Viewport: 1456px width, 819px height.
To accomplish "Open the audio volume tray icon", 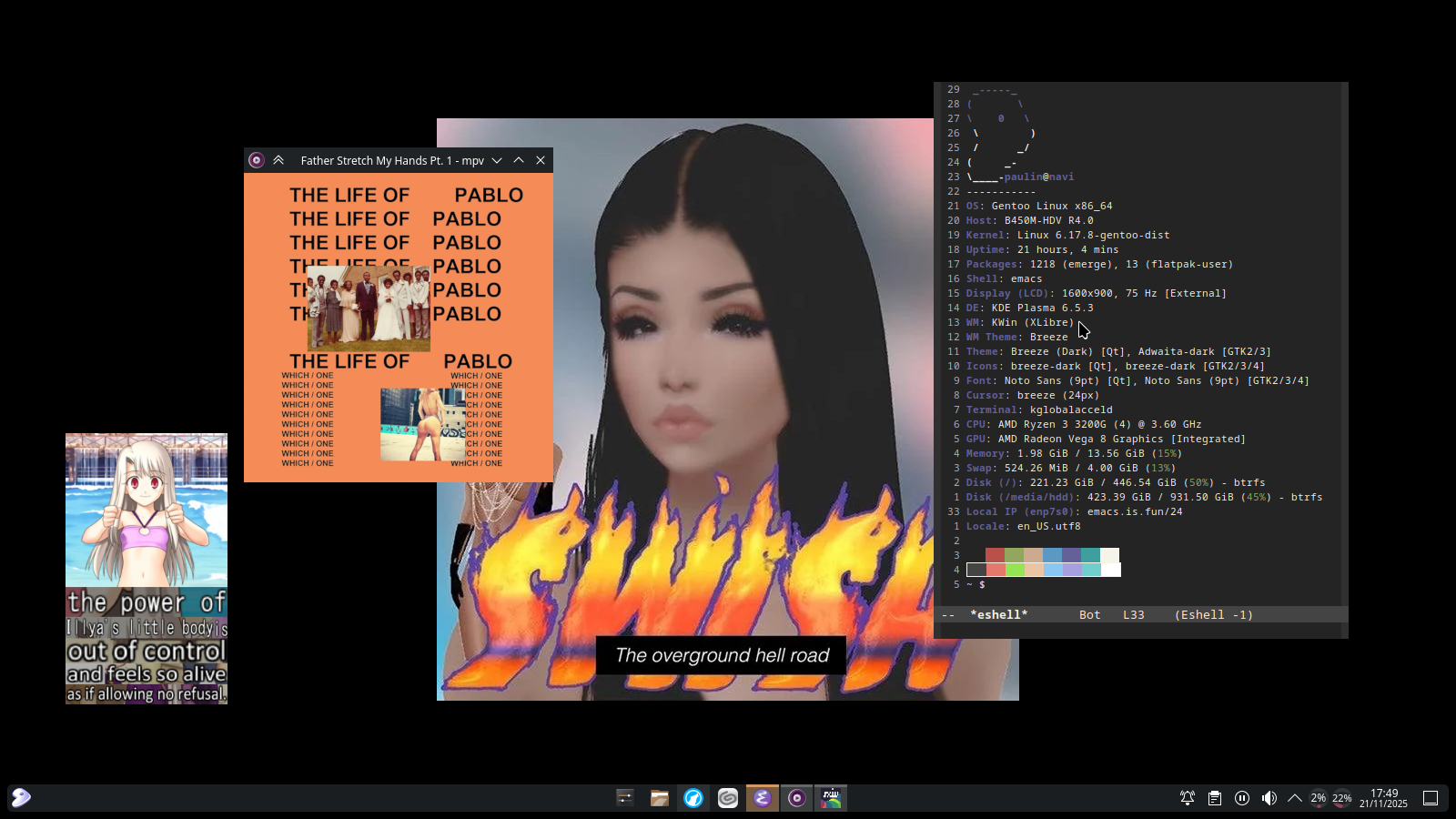I will pos(1269,798).
